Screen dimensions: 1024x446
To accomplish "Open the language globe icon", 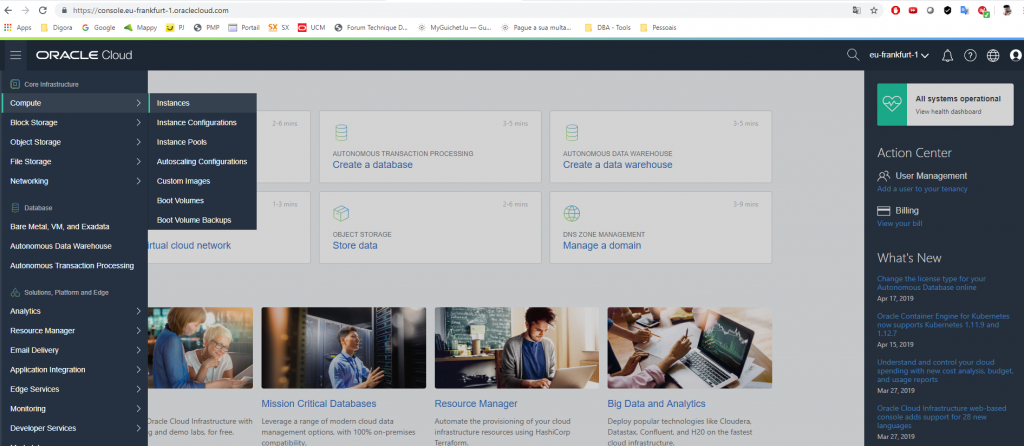I will tap(993, 56).
